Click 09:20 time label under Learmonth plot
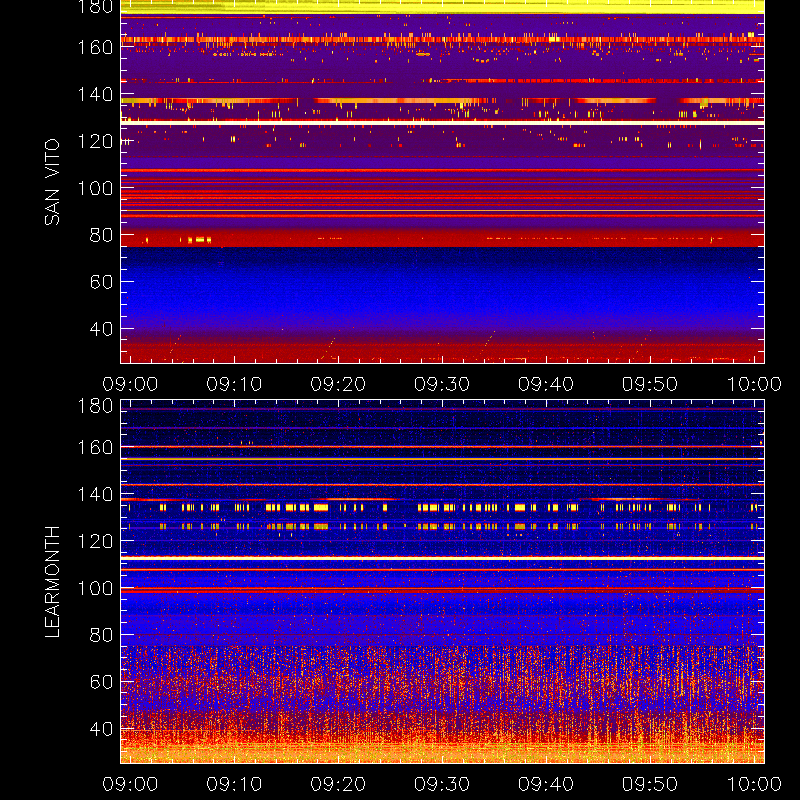The height and width of the screenshot is (800, 800). click(338, 784)
